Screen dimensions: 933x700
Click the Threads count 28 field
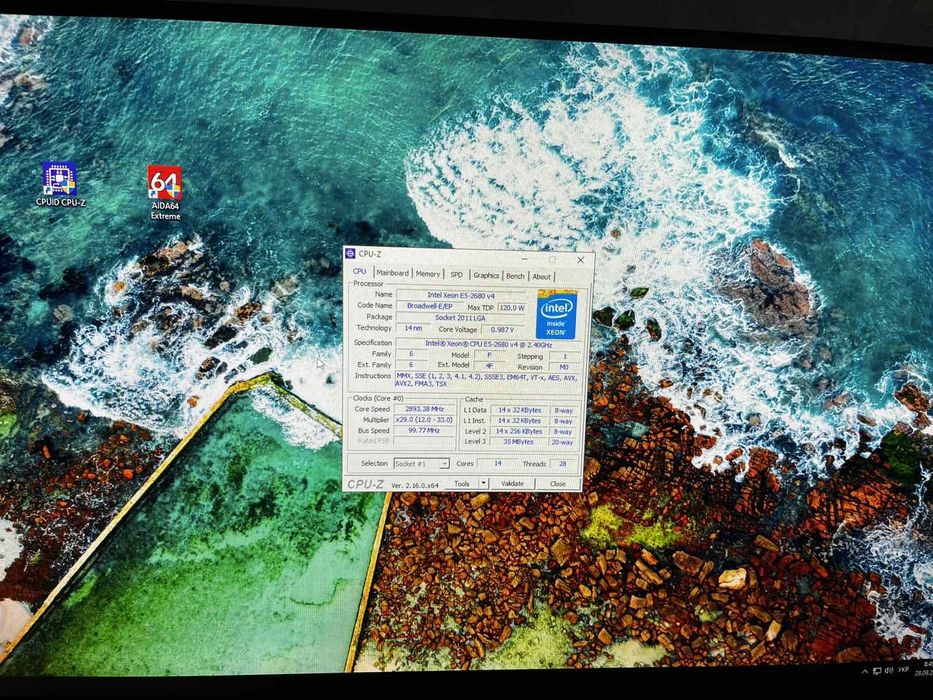(563, 464)
